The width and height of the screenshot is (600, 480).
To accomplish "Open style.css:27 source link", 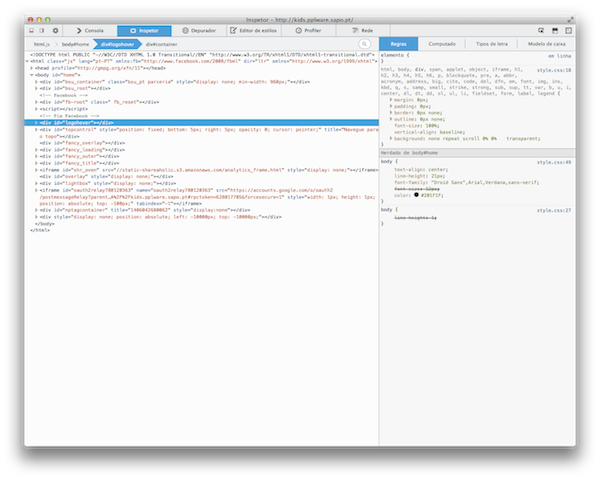I will [554, 211].
